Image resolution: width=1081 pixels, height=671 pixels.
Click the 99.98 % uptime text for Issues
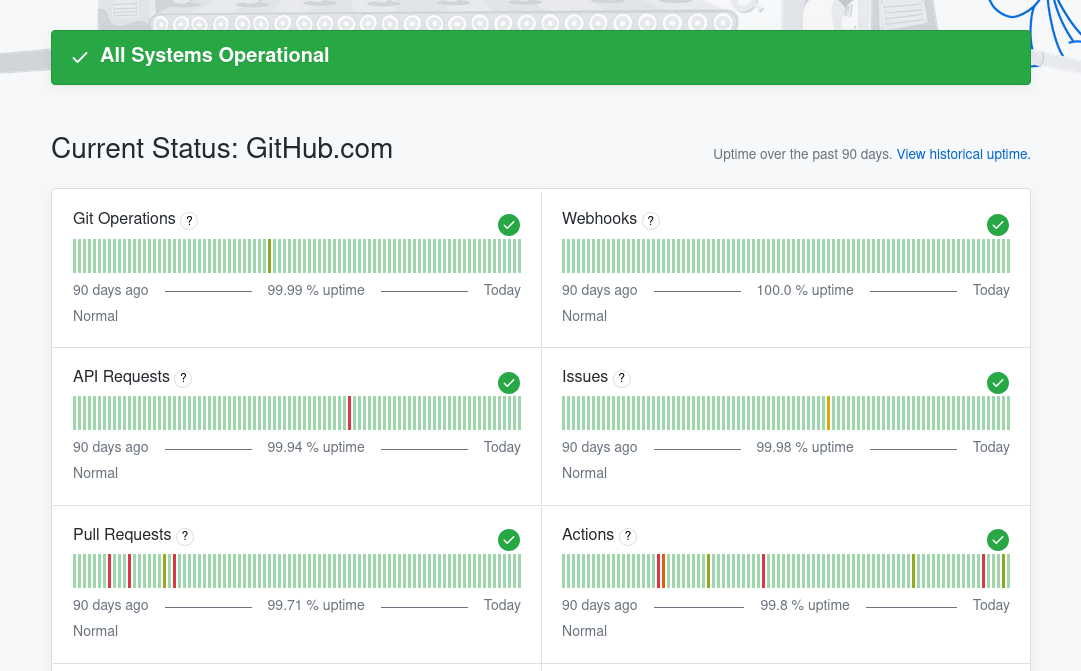(805, 448)
